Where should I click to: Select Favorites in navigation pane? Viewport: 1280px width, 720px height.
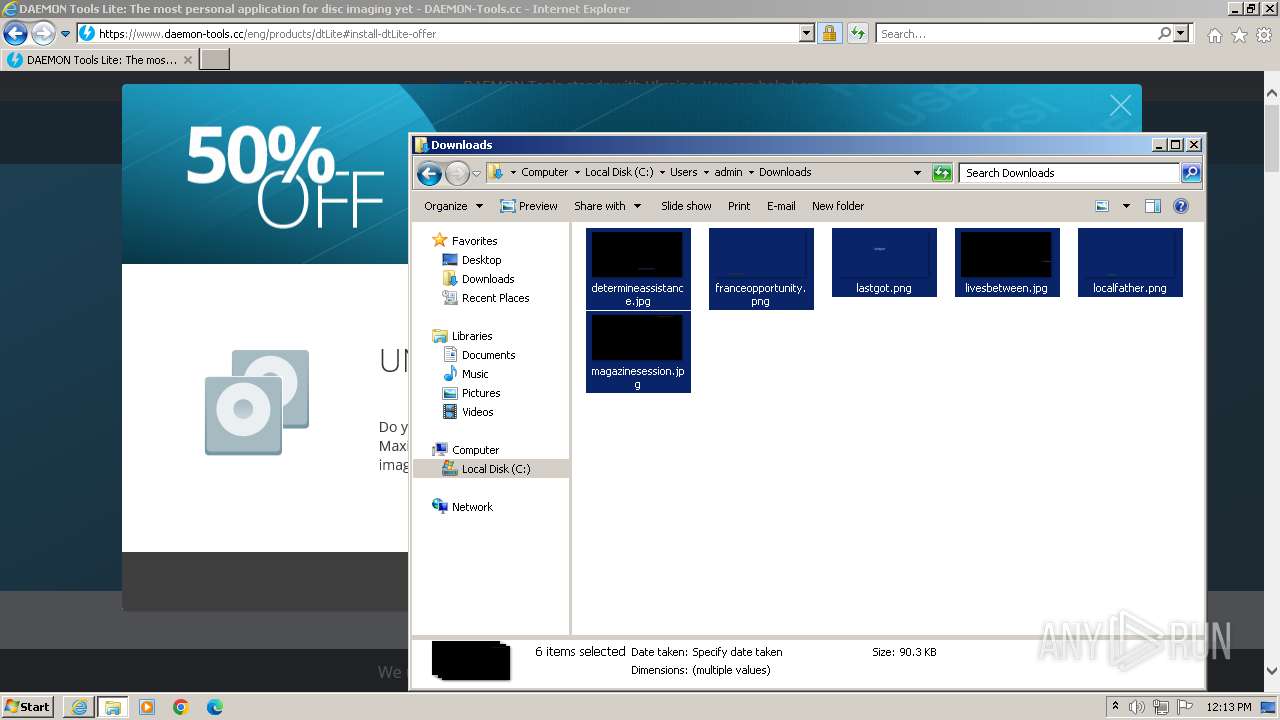click(474, 241)
